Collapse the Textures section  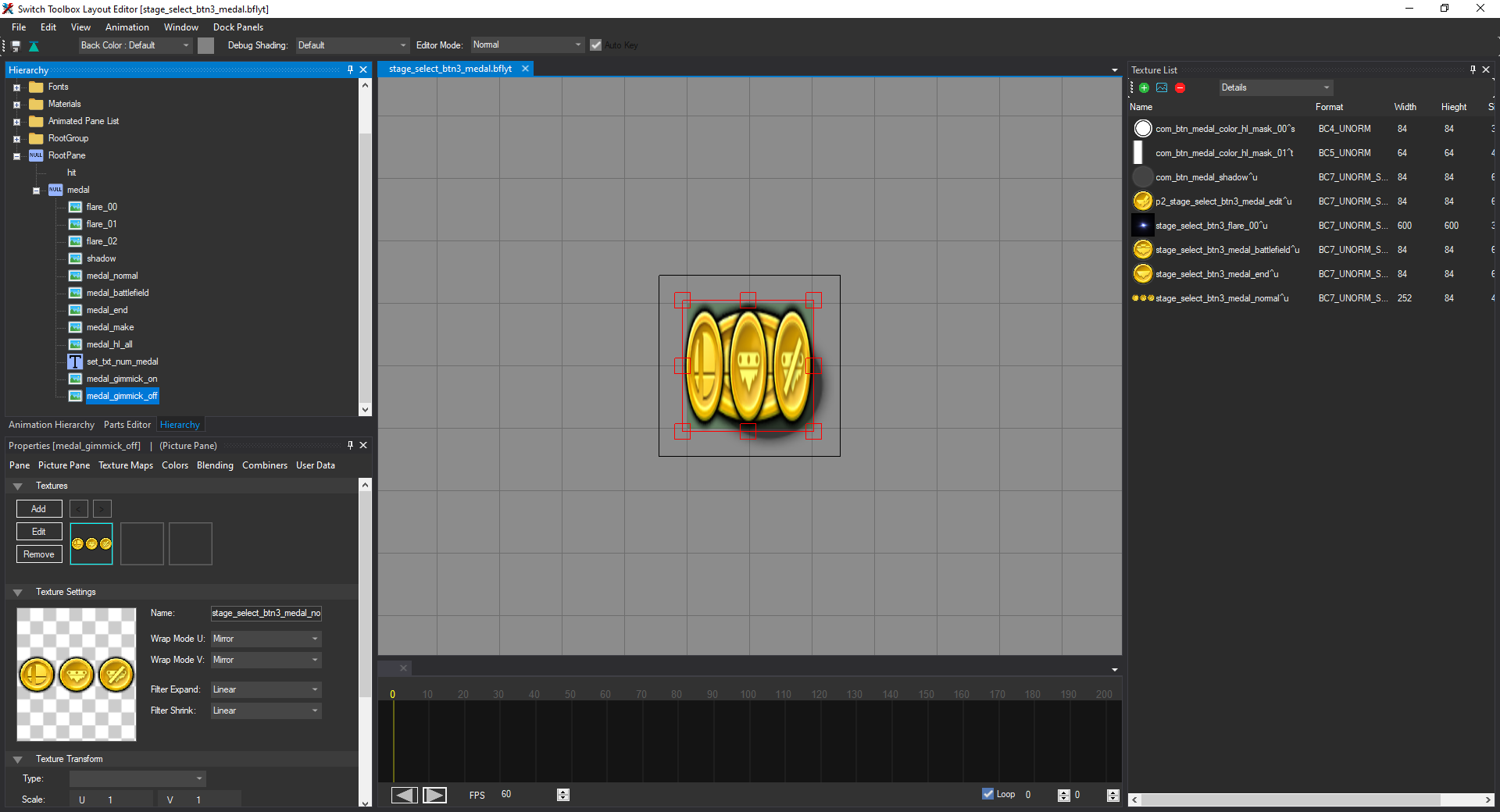17,486
